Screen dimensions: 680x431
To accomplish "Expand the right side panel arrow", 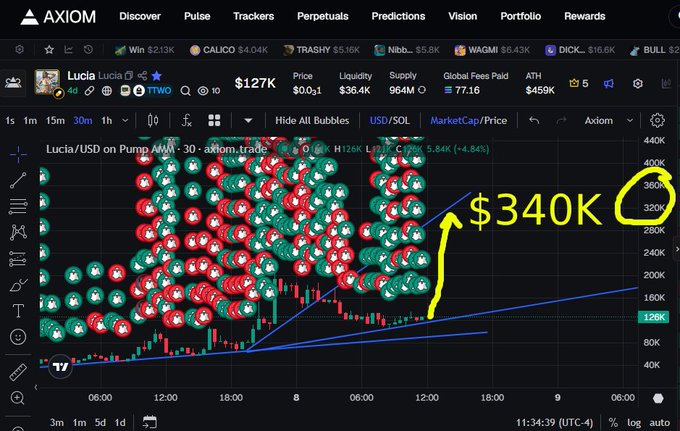I will point(677,249).
